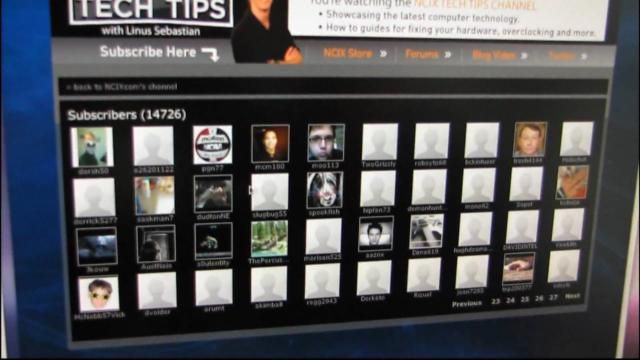This screenshot has width=640, height=360.
Task: Jump to subscribers page 27
Action: (553, 298)
